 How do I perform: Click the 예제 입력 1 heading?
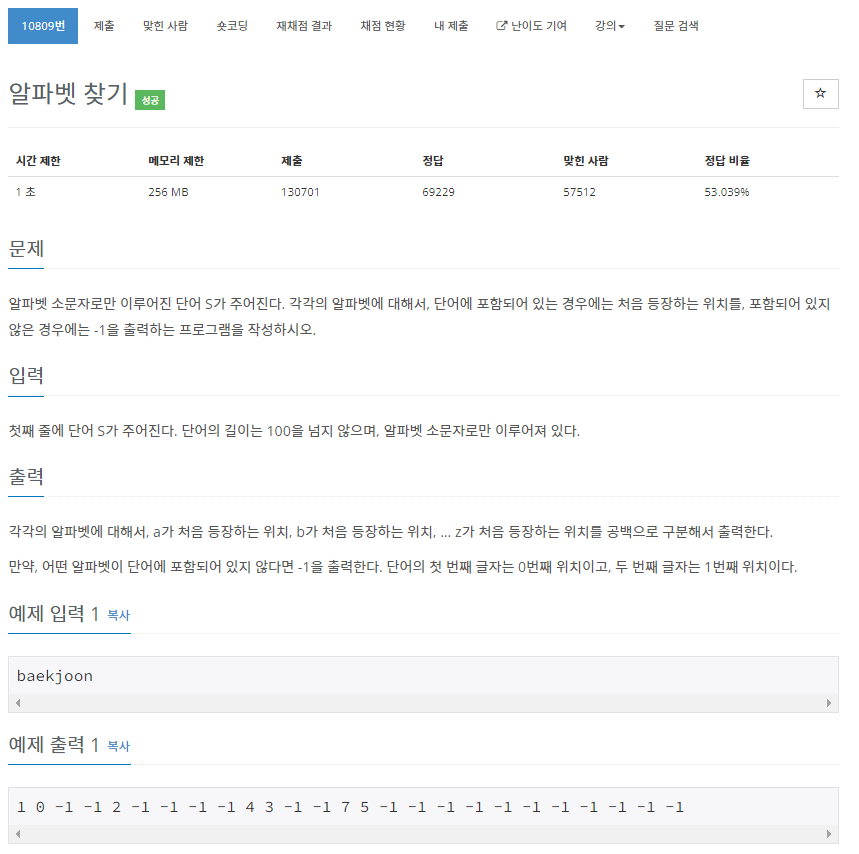(54, 614)
